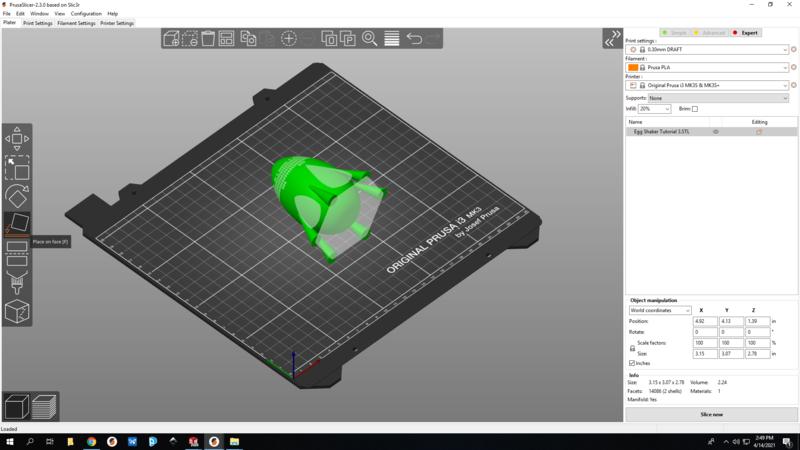
Task: Toggle the scale factors lock icon
Action: coord(632,348)
